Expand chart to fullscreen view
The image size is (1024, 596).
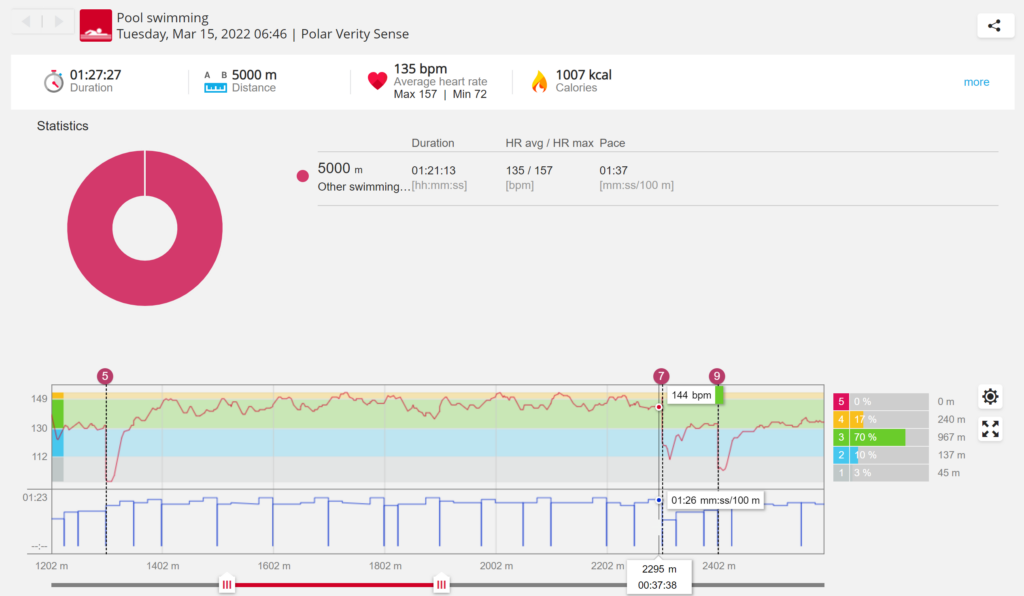(x=990, y=429)
